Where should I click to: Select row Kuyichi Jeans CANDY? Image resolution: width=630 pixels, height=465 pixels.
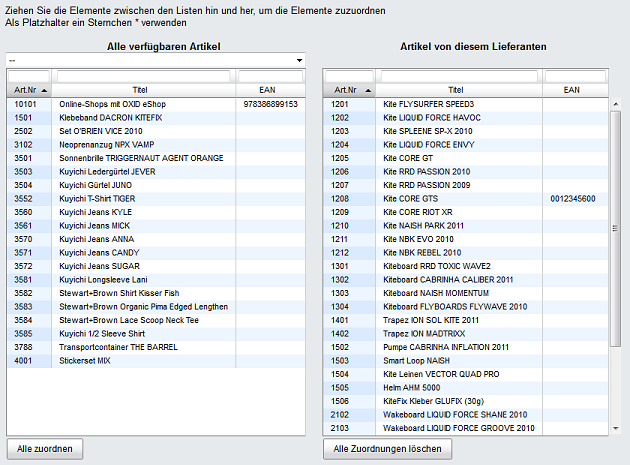coord(156,253)
